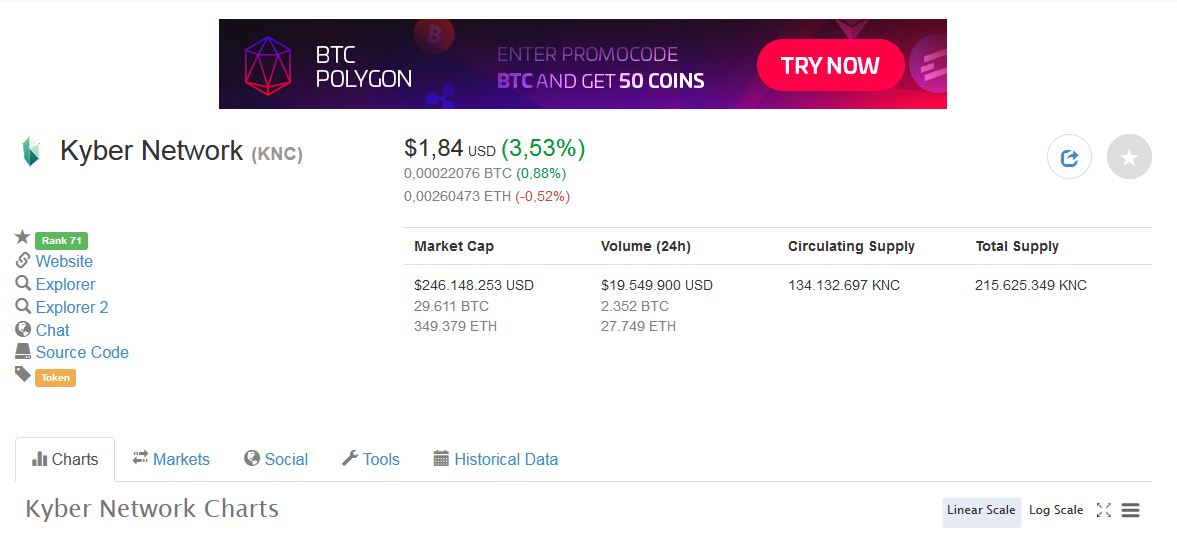Image resolution: width=1177 pixels, height=543 pixels.
Task: Open the chart hamburger menu
Action: (x=1131, y=510)
